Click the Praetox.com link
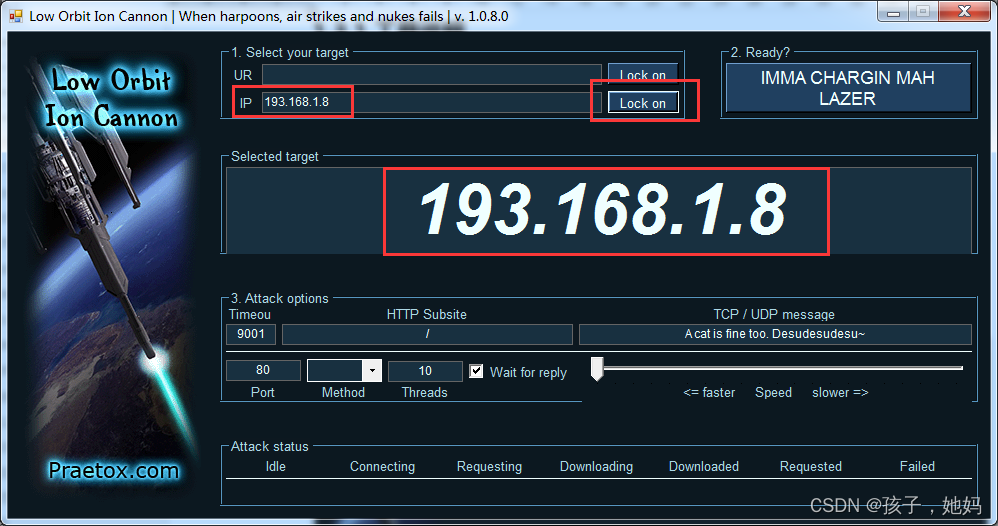Screen dimensions: 998x526 coord(114,471)
